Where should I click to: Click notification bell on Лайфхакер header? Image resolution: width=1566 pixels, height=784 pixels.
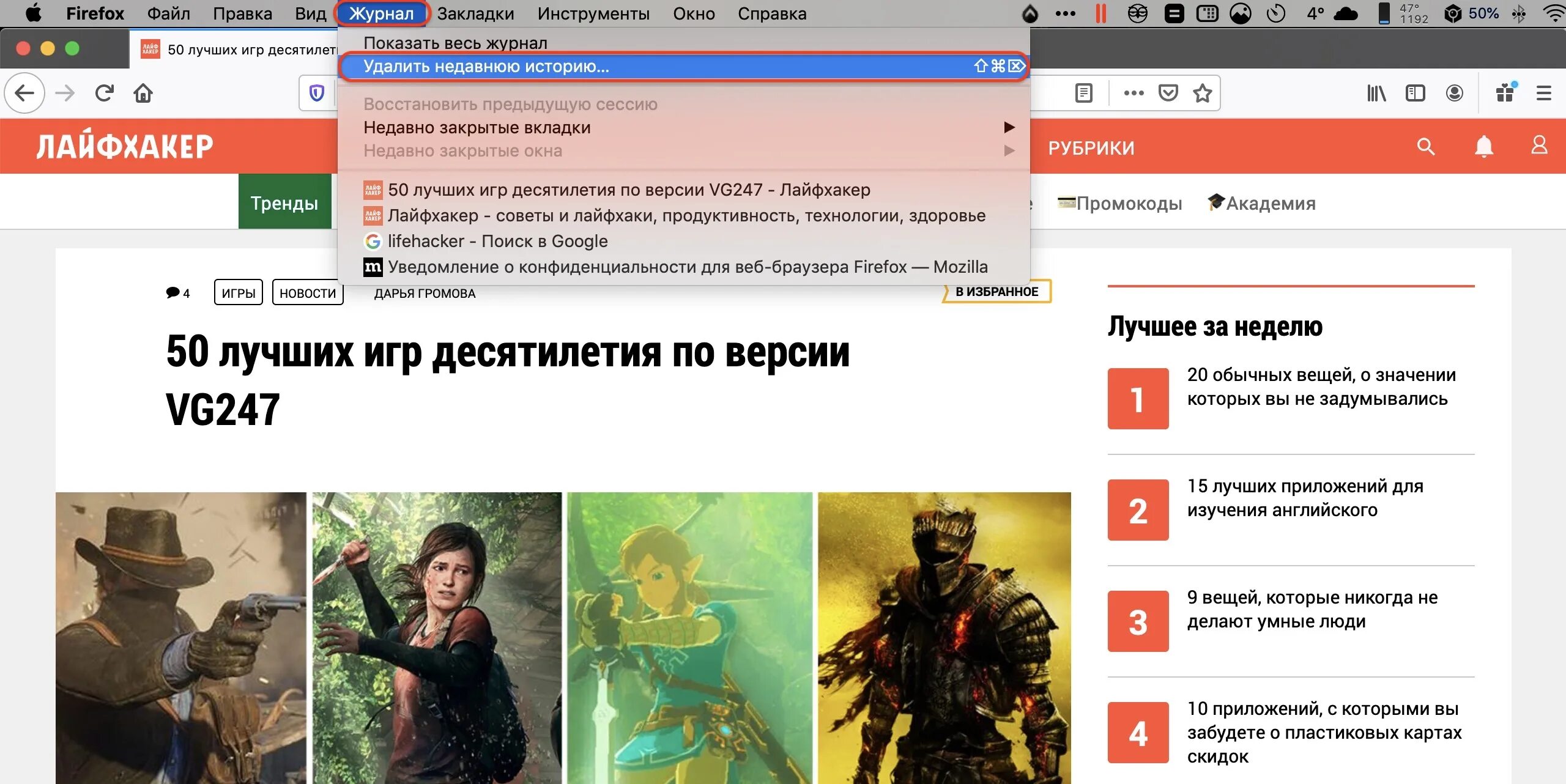pos(1483,147)
